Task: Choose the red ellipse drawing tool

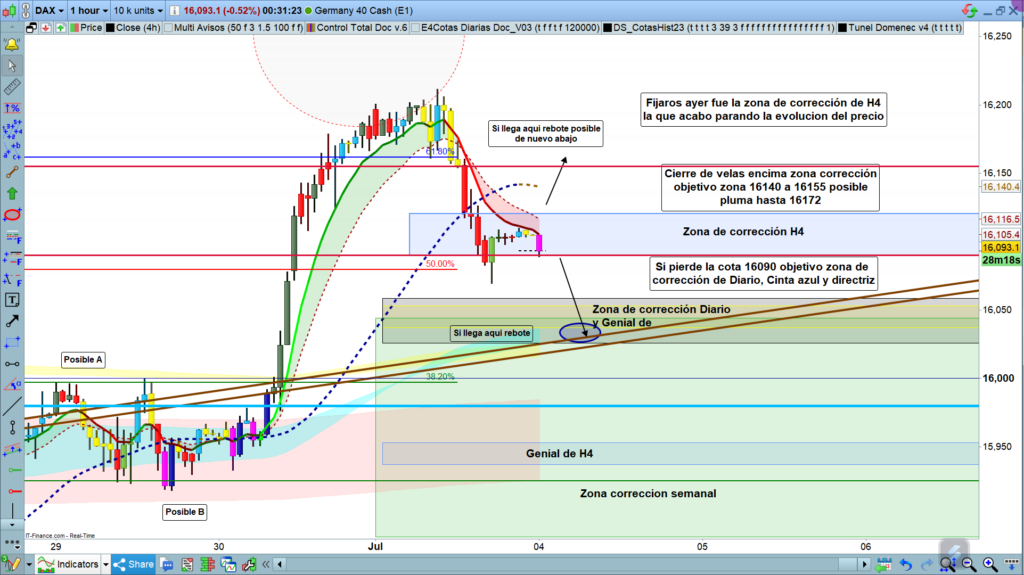Action: point(12,214)
